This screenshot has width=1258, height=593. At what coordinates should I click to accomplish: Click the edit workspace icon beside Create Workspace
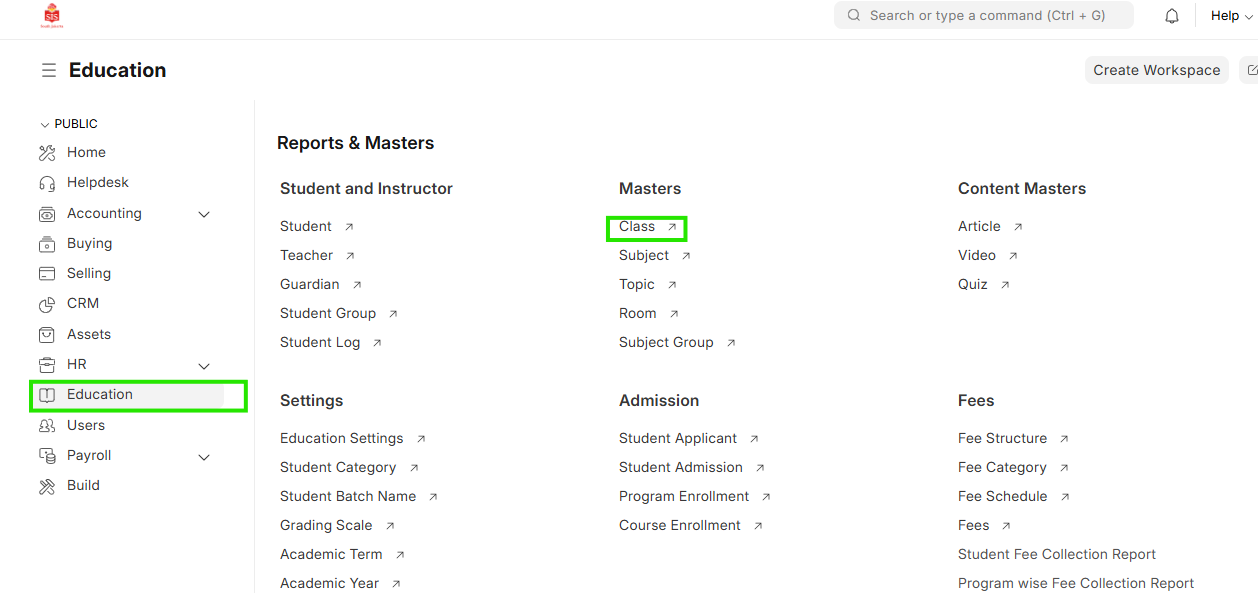pos(1251,70)
